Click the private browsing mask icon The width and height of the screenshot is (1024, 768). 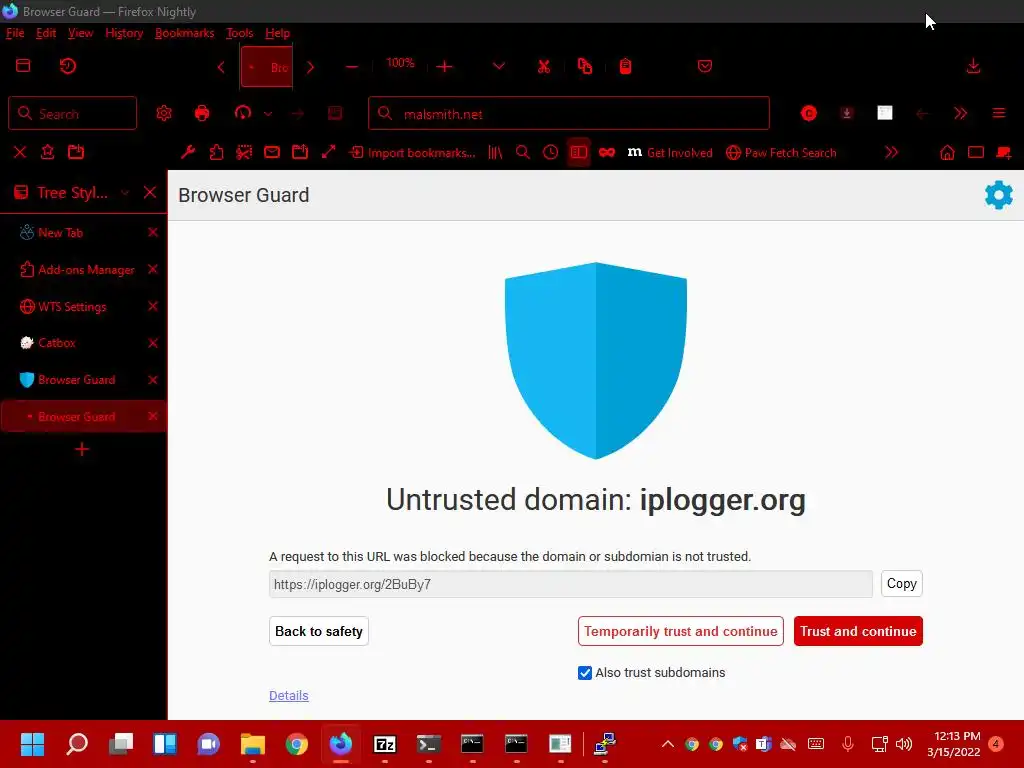click(606, 152)
